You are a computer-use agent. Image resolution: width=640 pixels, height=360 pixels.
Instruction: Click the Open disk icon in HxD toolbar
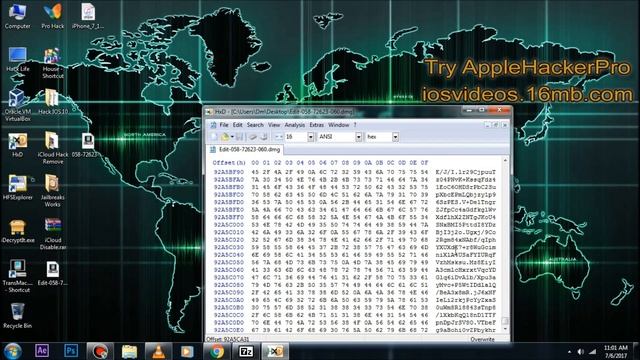coord(253,137)
